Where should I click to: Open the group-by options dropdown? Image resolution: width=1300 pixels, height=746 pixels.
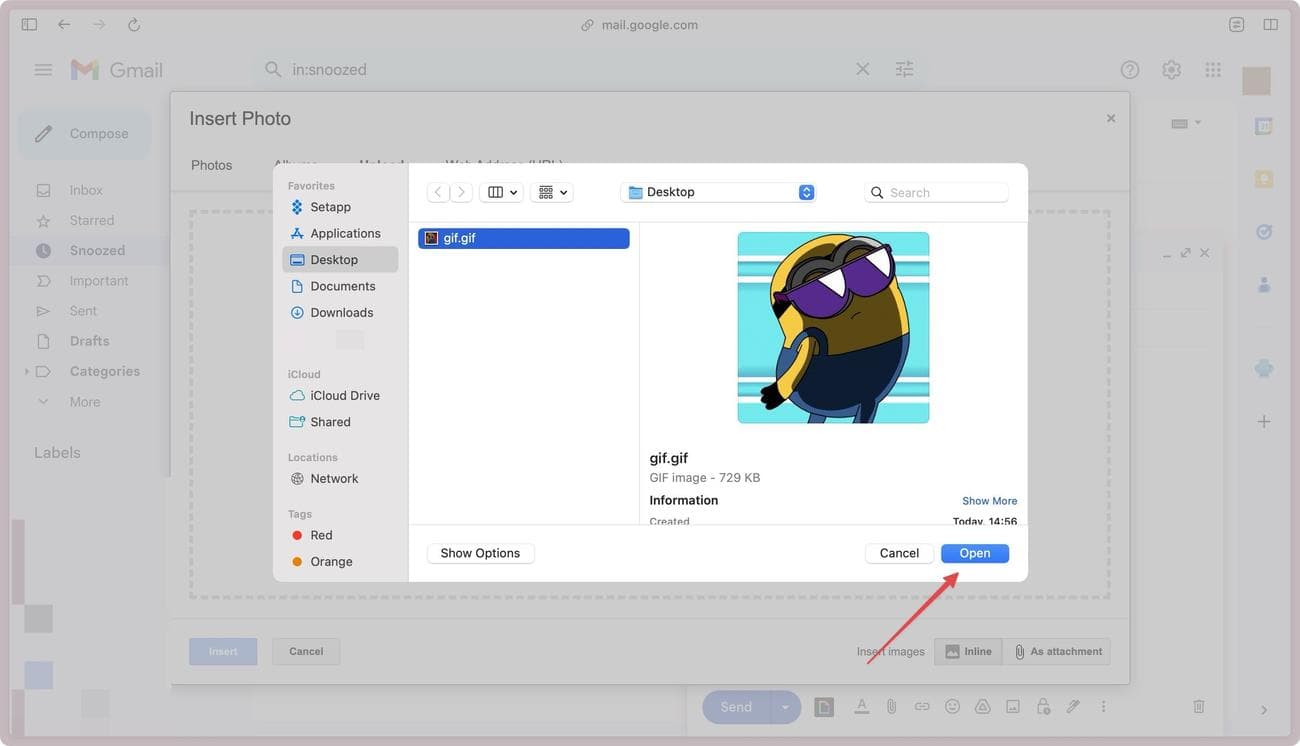(551, 190)
